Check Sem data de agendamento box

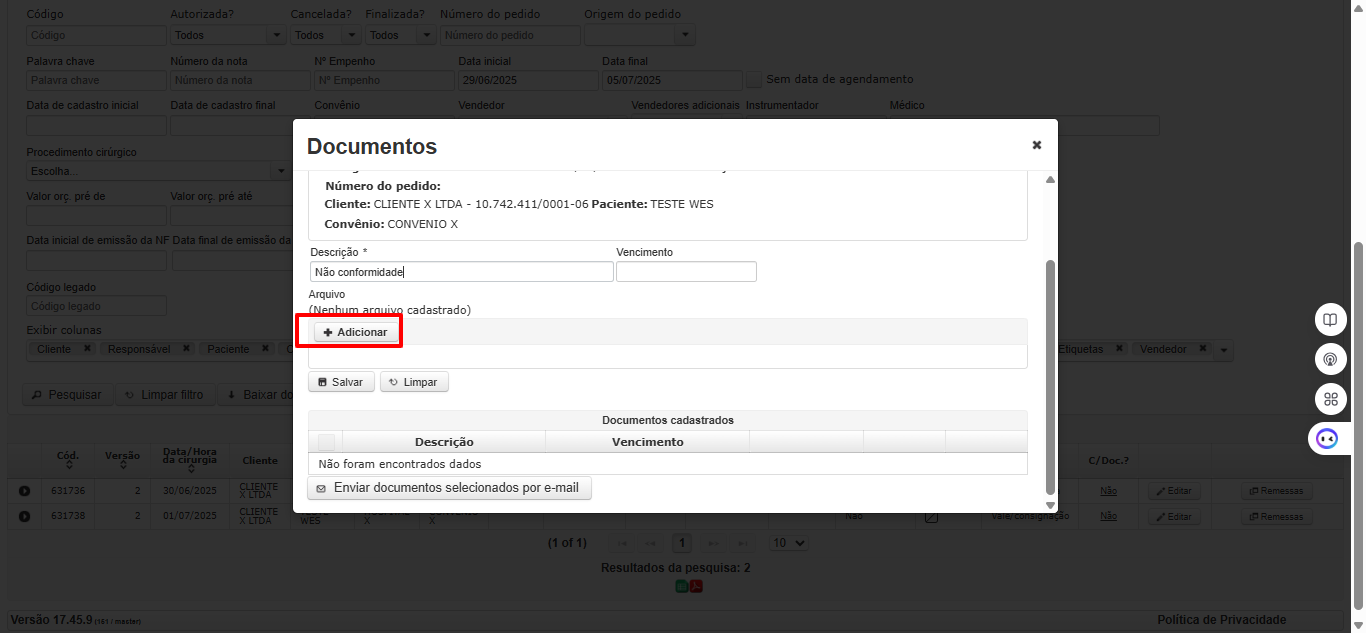click(x=755, y=80)
